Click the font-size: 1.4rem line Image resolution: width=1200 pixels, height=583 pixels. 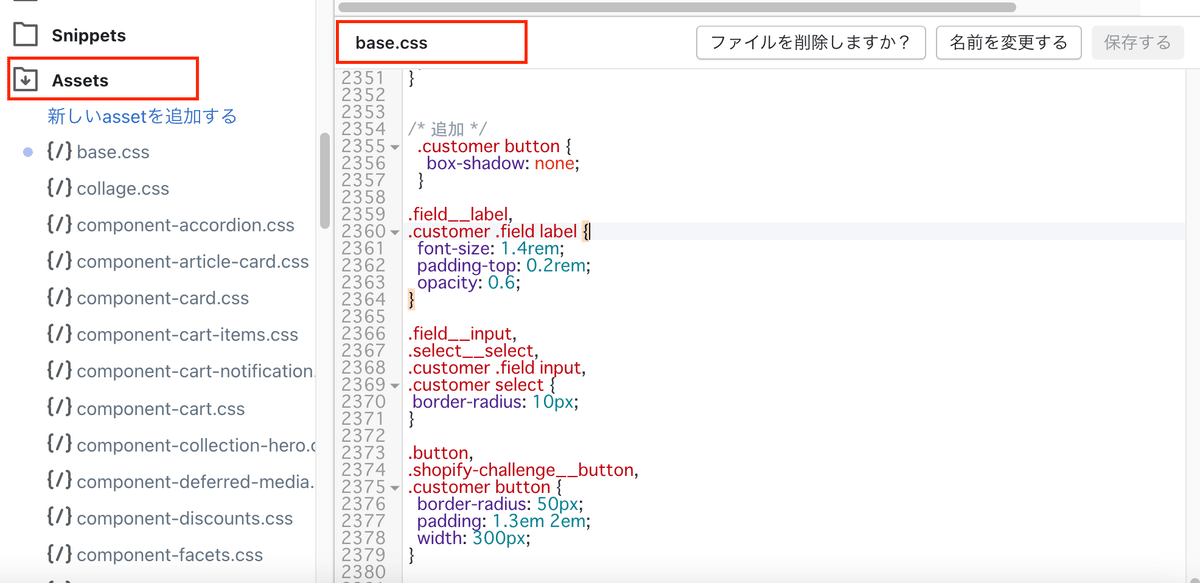(490, 248)
